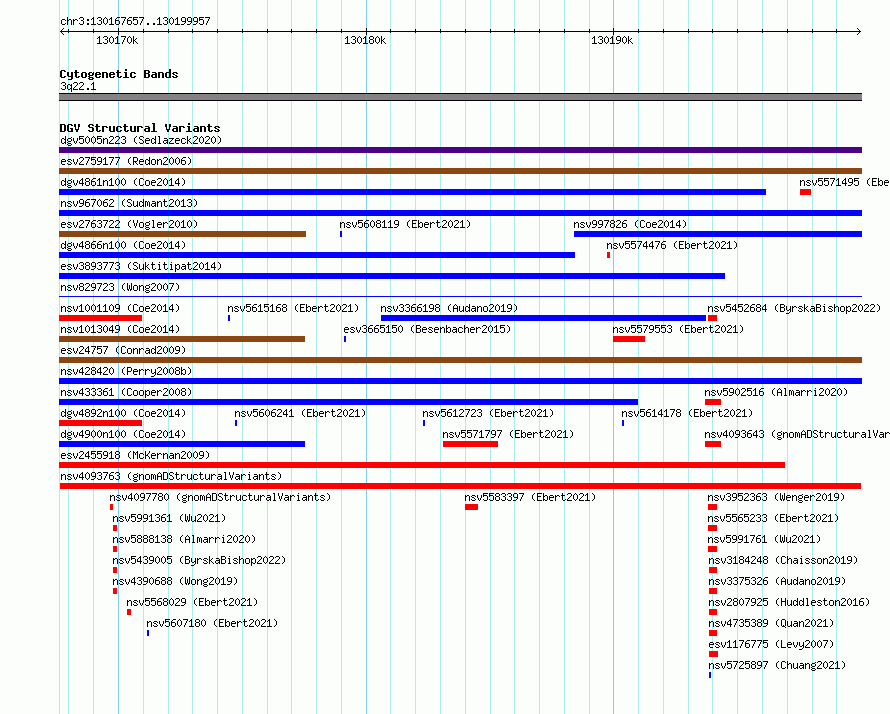Open nsv433361 (Cooper2008) variant
890x714 pixels.
click(126, 392)
